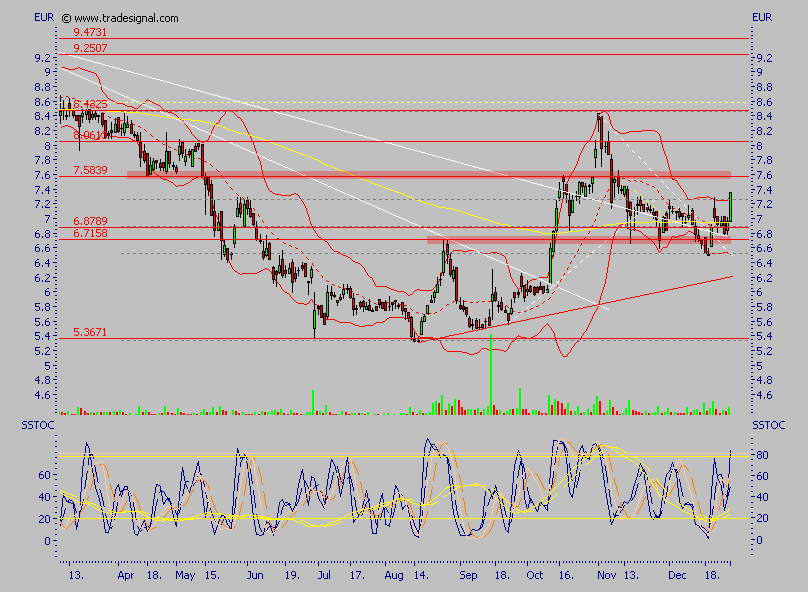Click the 6.8789 price level label

(x=90, y=220)
